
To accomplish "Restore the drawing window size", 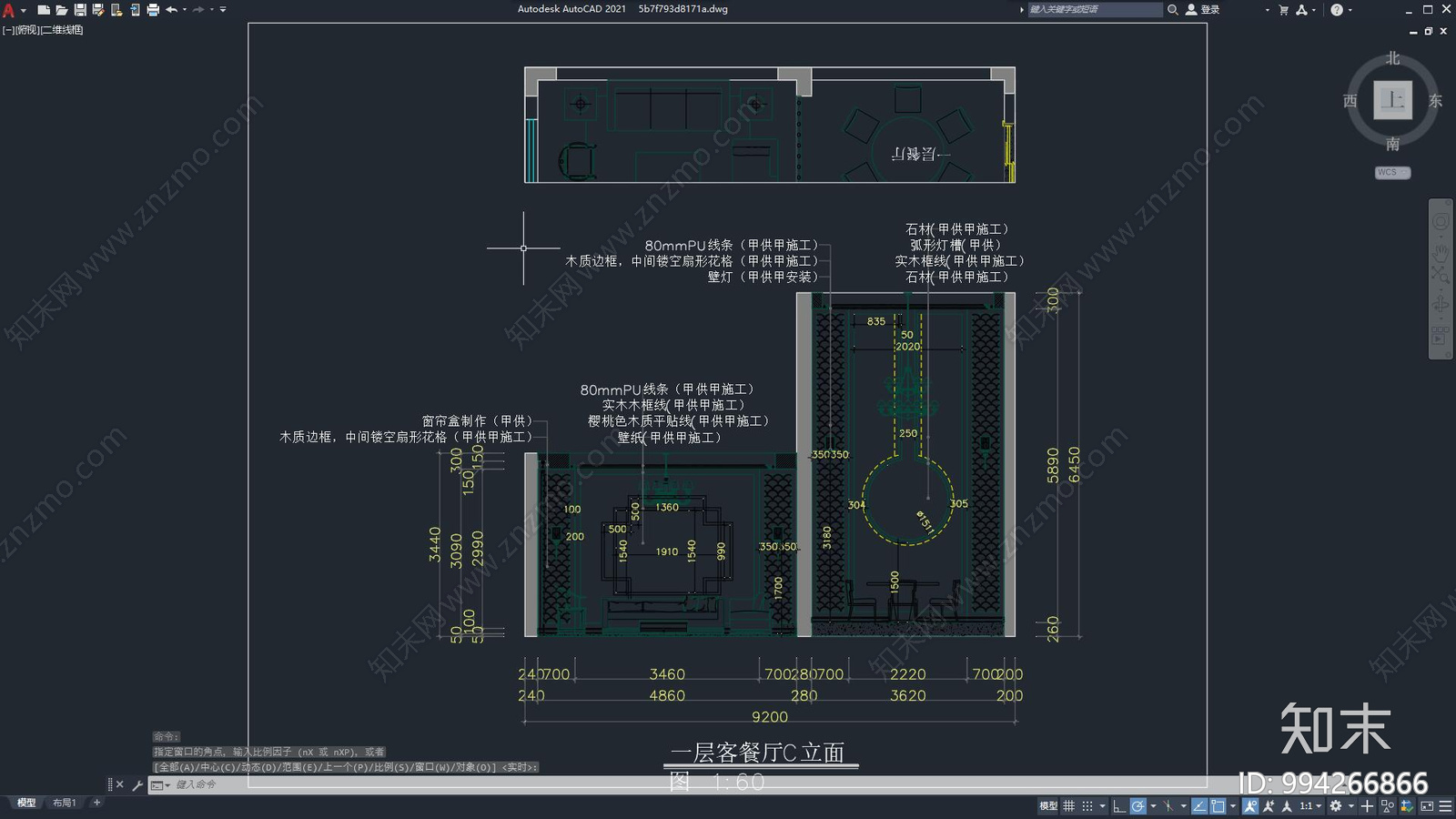I will [1429, 31].
